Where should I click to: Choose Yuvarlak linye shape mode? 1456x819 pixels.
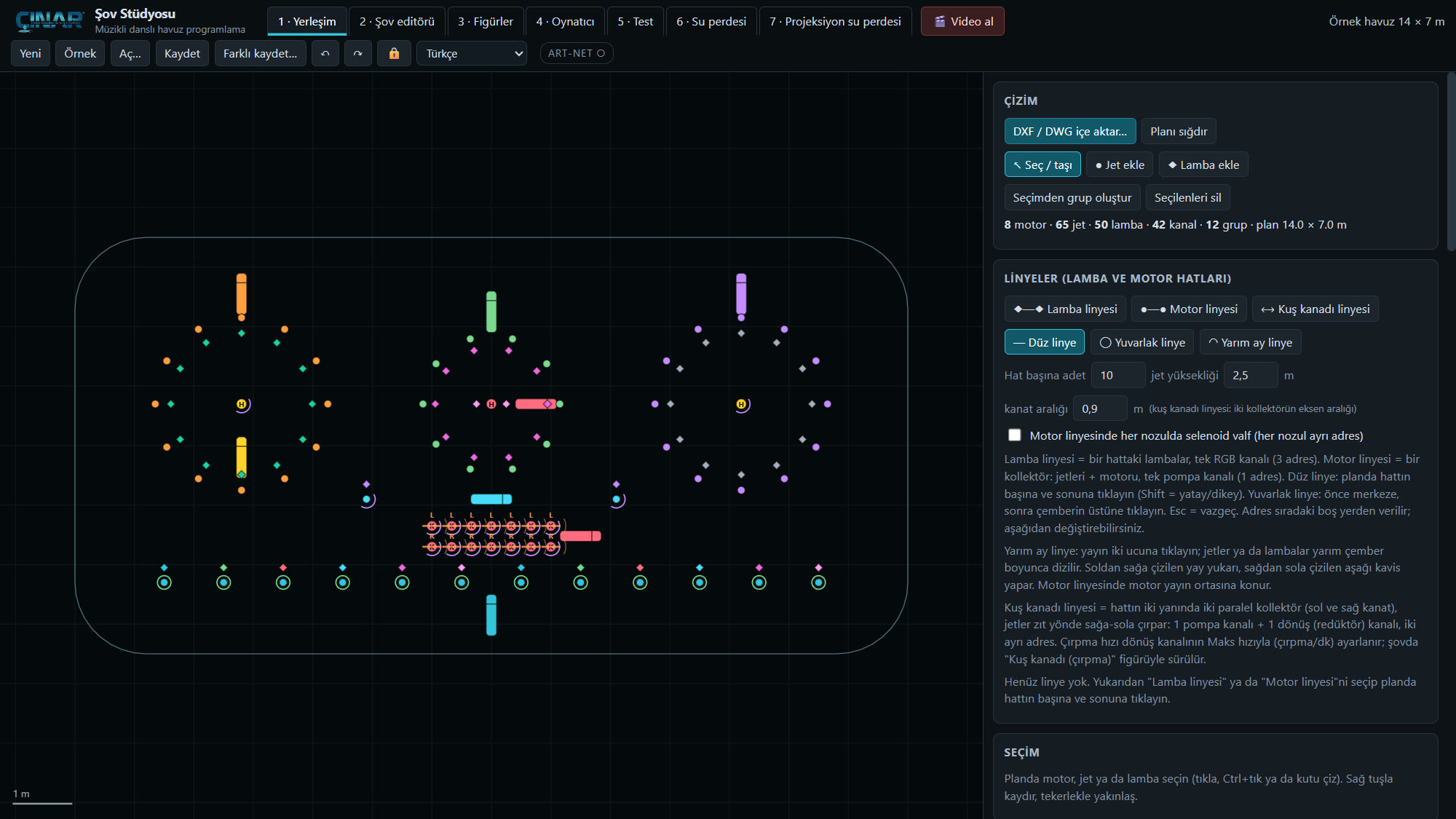coord(1142,342)
